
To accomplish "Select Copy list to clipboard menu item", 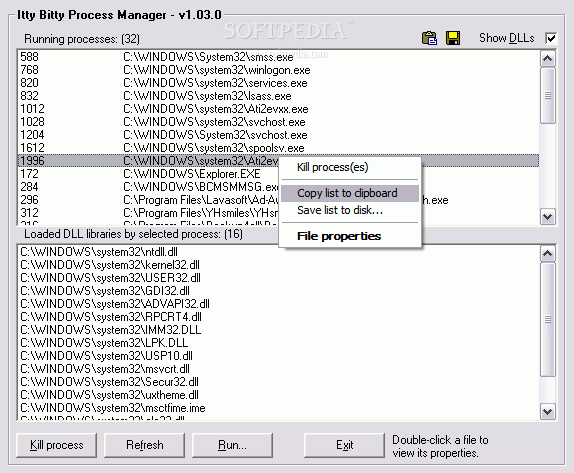I will coord(350,193).
